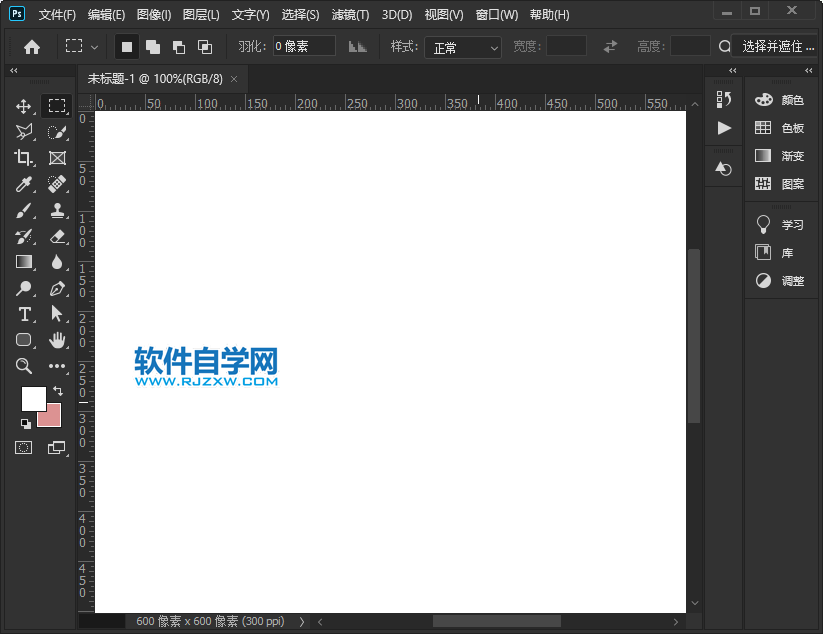Grab the Zoom tool
Viewport: 823px width, 634px height.
(x=23, y=366)
